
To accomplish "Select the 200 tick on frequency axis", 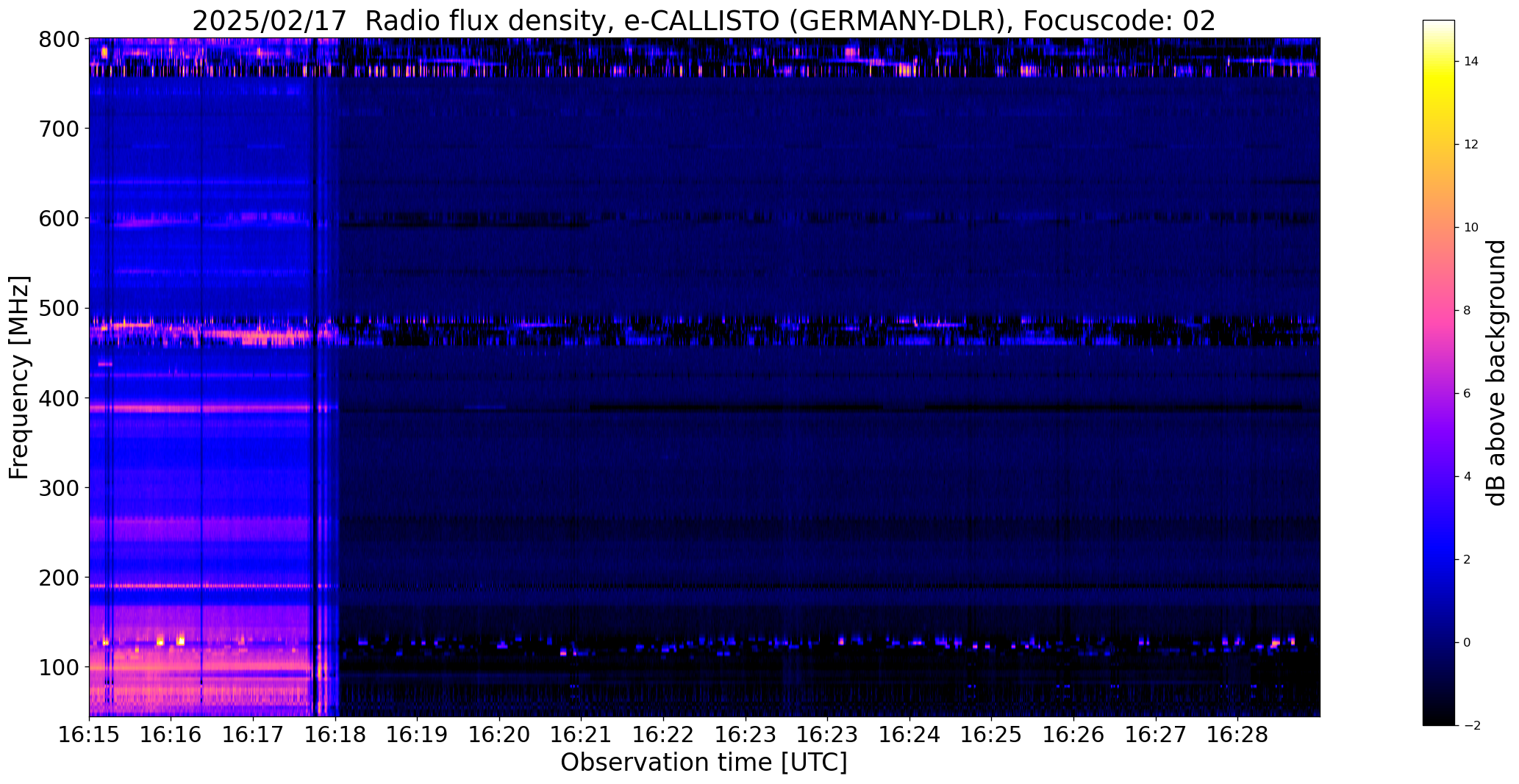I will pos(58,578).
